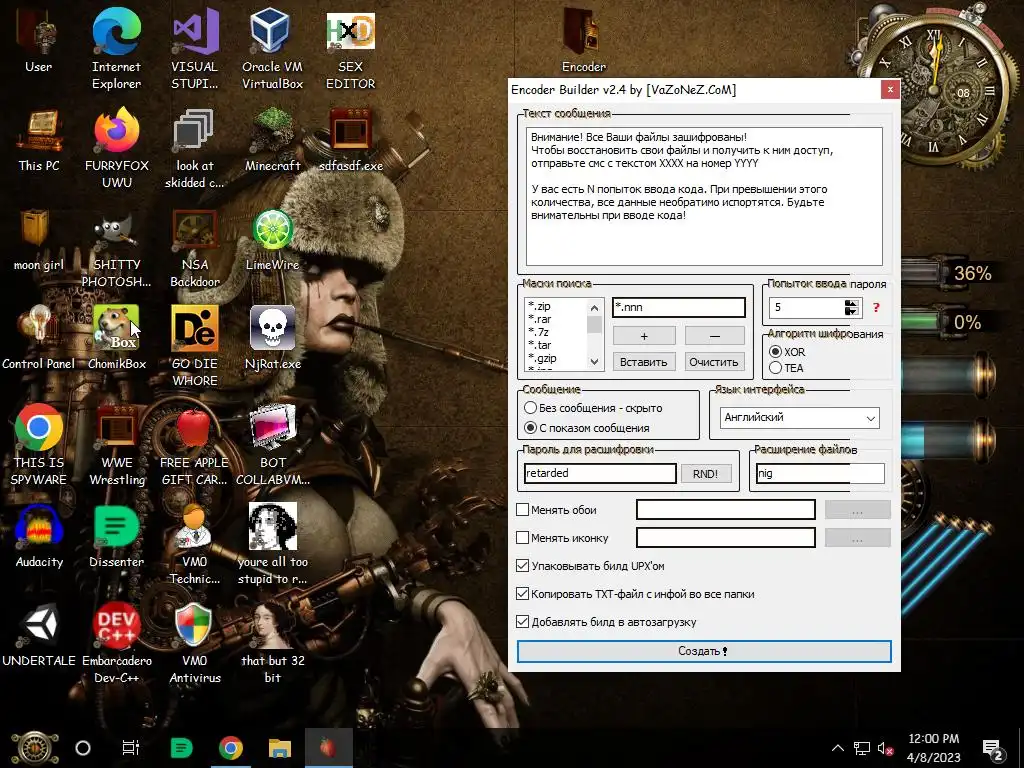1024x768 pixels.
Task: Click the 'Расширение файлов' extension field
Action: (x=820, y=473)
